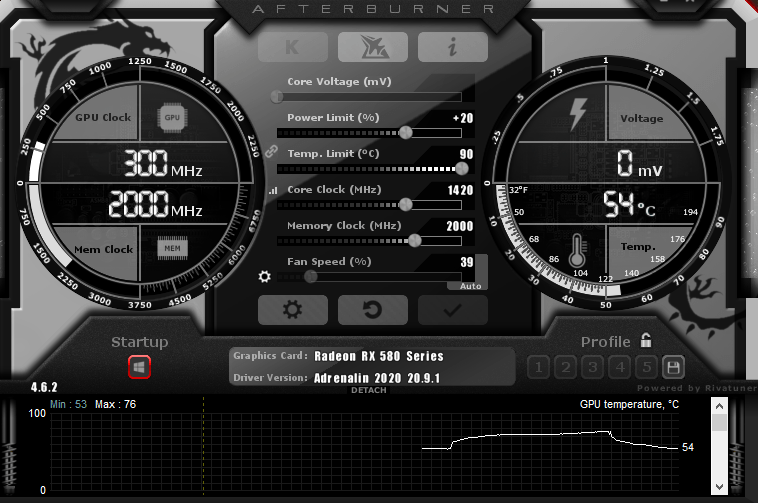This screenshot has height=503, width=758.
Task: Click the 54 °C temperature readout
Action: click(629, 204)
